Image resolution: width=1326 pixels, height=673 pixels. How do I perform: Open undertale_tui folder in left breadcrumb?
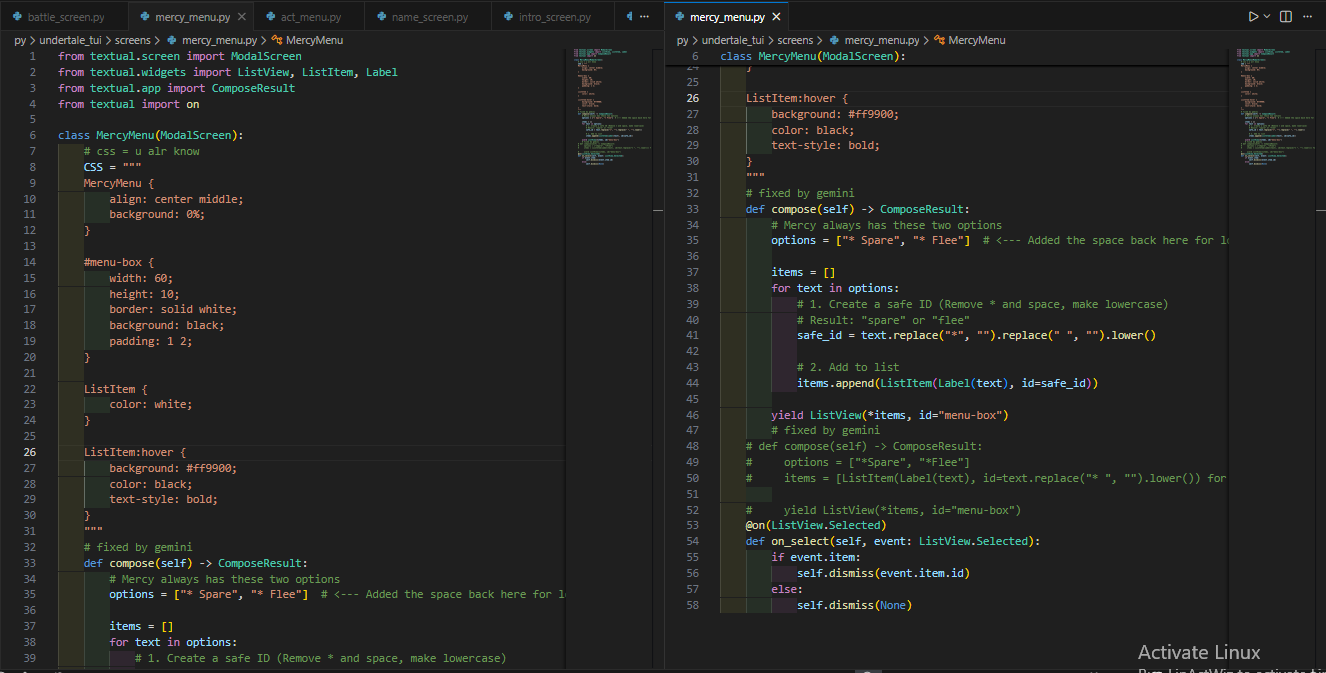click(x=69, y=40)
